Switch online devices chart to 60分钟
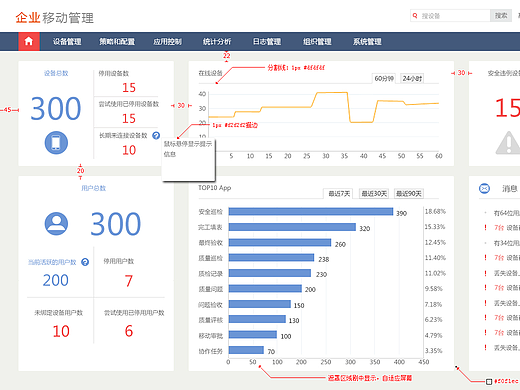520x390 pixels. pos(384,78)
